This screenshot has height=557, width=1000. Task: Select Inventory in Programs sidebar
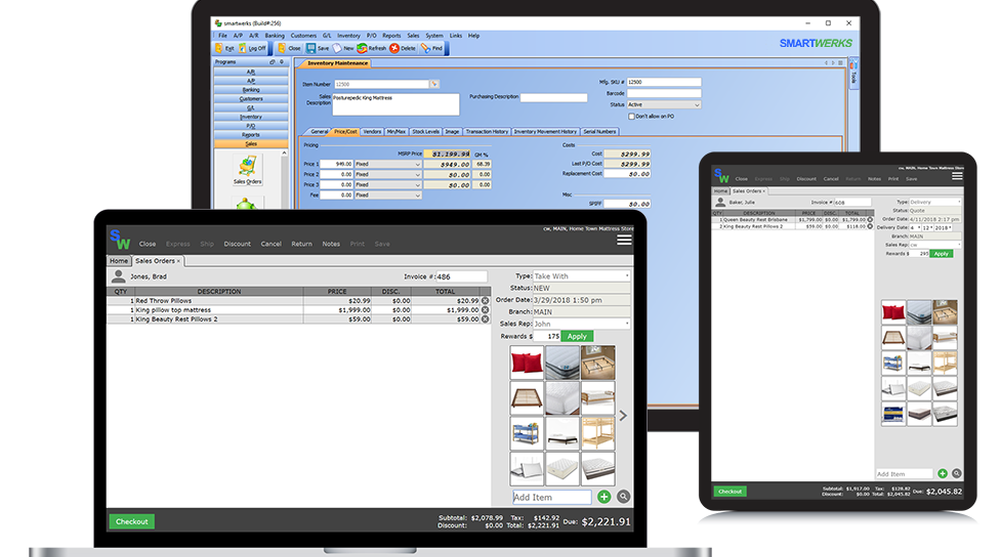coord(251,117)
